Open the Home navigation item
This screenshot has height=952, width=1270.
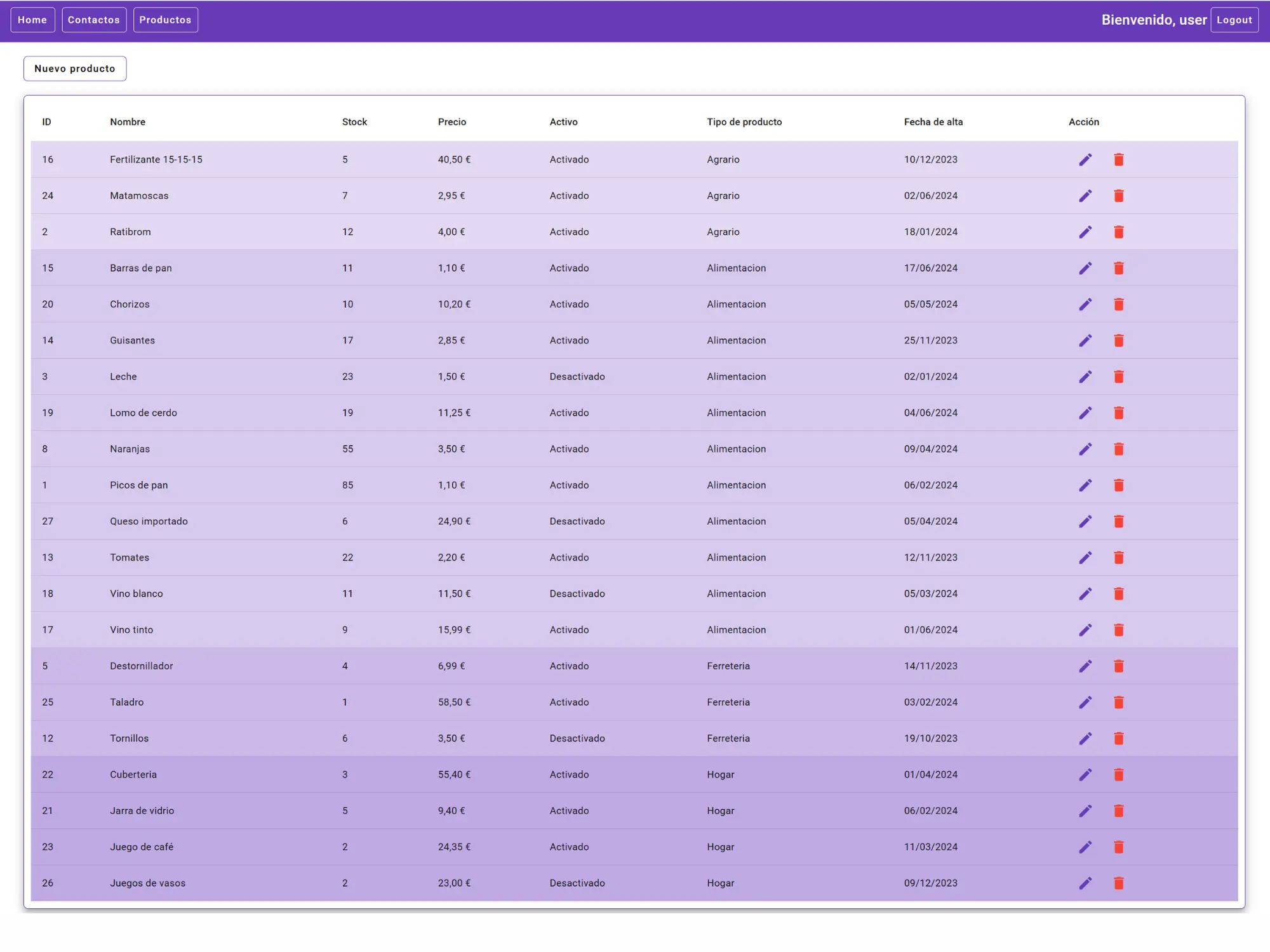point(32,20)
